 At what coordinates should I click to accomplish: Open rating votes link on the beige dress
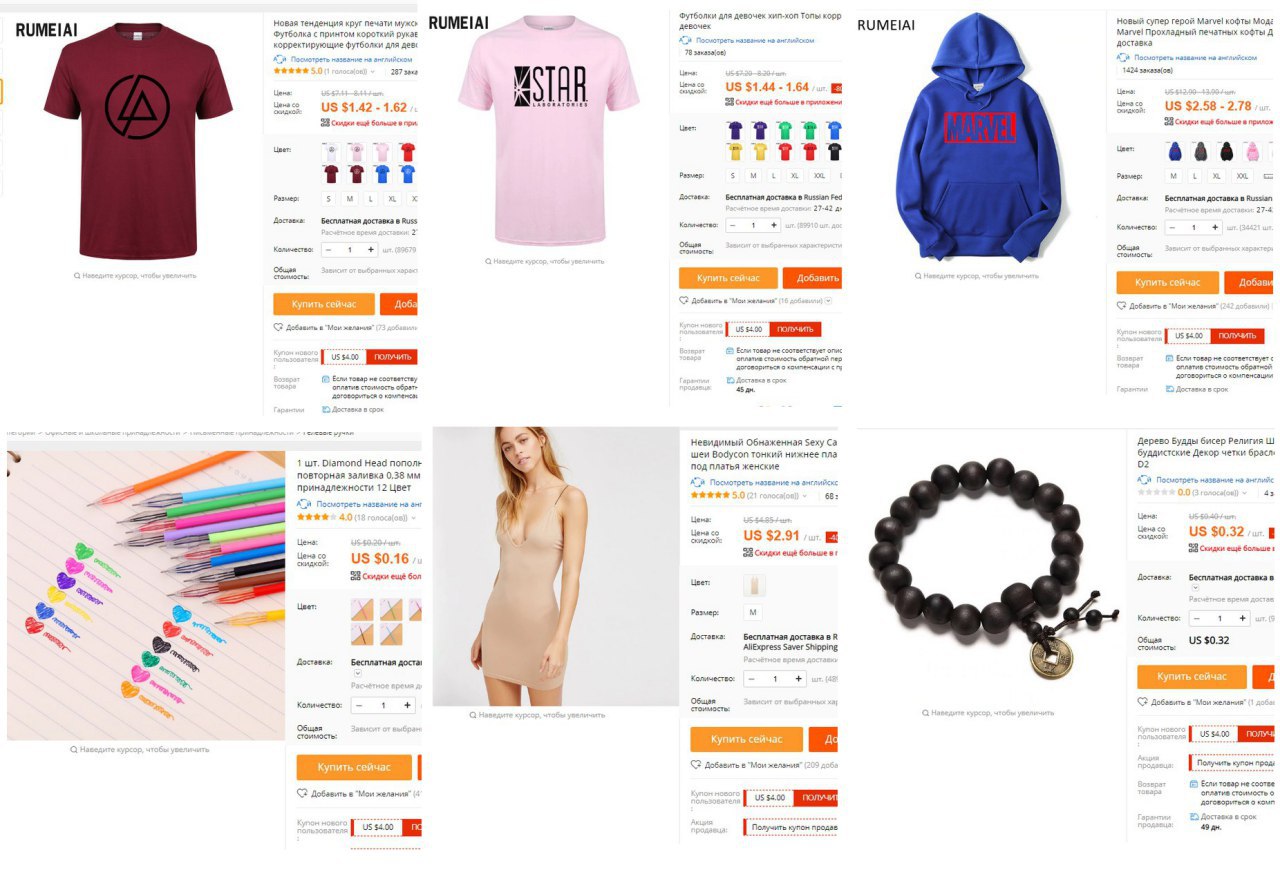pos(776,496)
